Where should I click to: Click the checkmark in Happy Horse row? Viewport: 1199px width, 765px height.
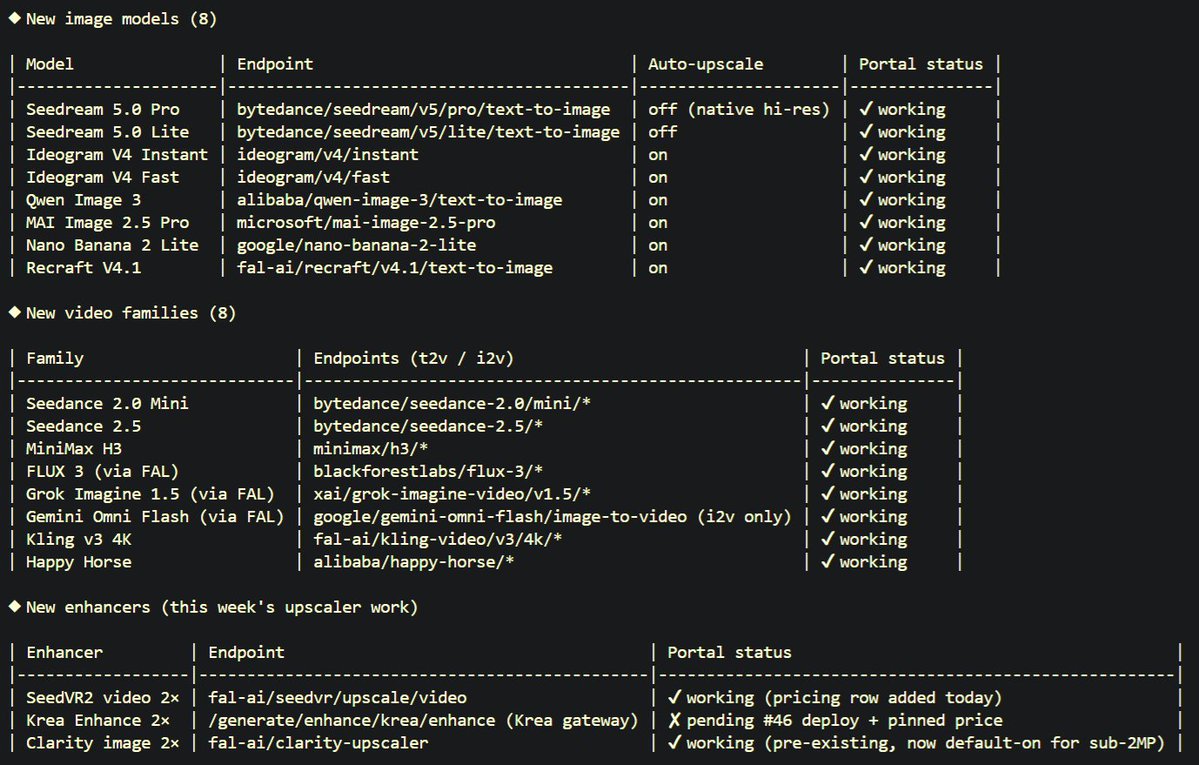click(827, 562)
